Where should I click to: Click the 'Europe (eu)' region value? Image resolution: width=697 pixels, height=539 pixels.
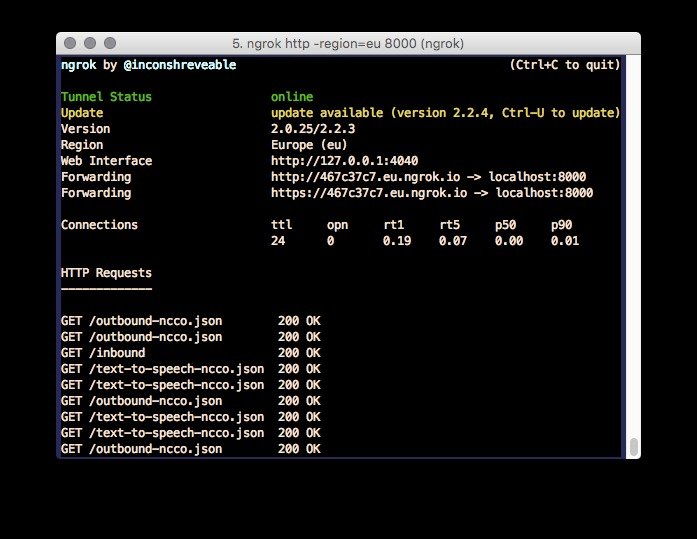[309, 145]
